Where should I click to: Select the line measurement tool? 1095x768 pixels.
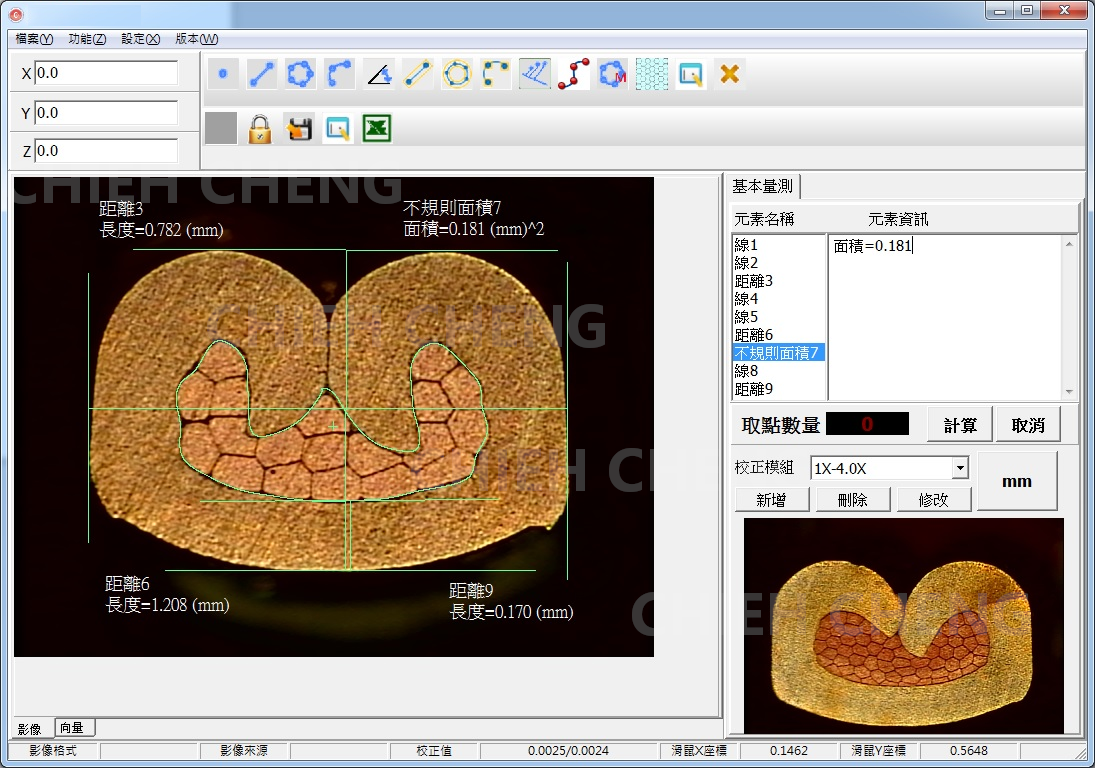262,74
